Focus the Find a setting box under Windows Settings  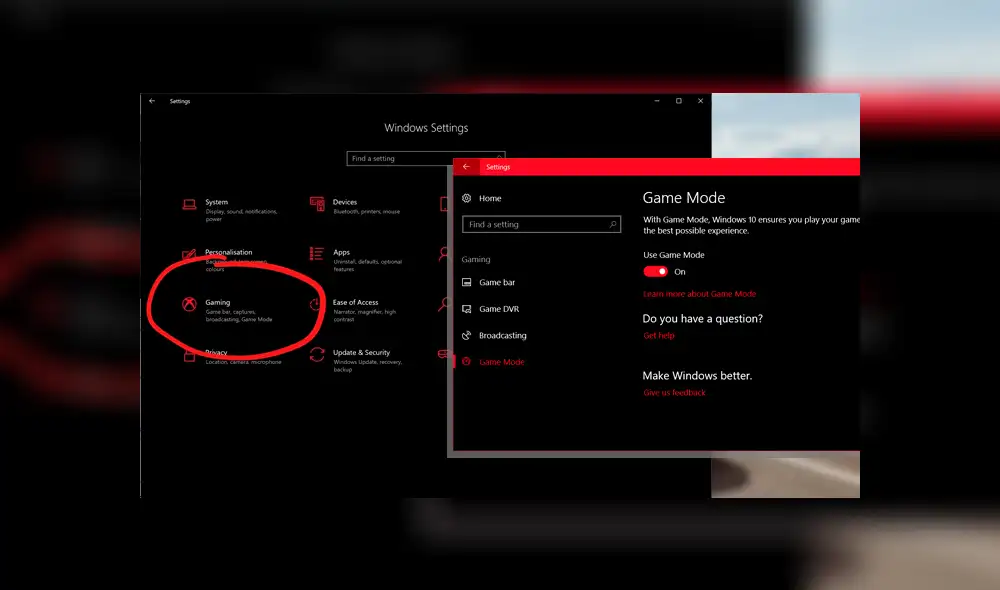pos(400,159)
